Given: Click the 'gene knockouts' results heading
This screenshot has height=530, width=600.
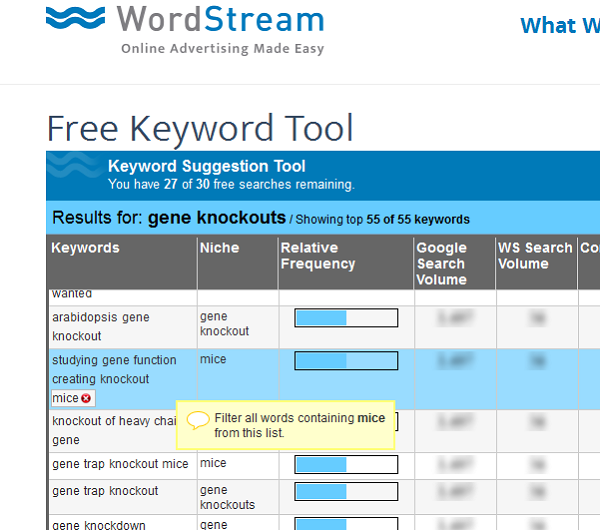Looking at the screenshot, I should [x=217, y=218].
